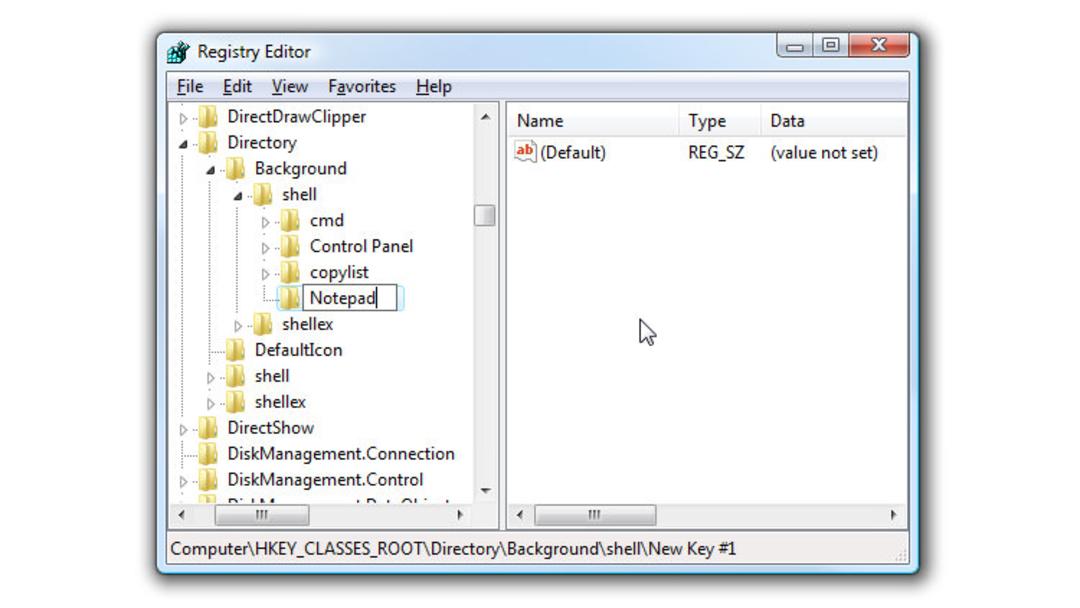Expand the DiskManagement.Control key node
The width and height of the screenshot is (1080, 608).
(183, 481)
